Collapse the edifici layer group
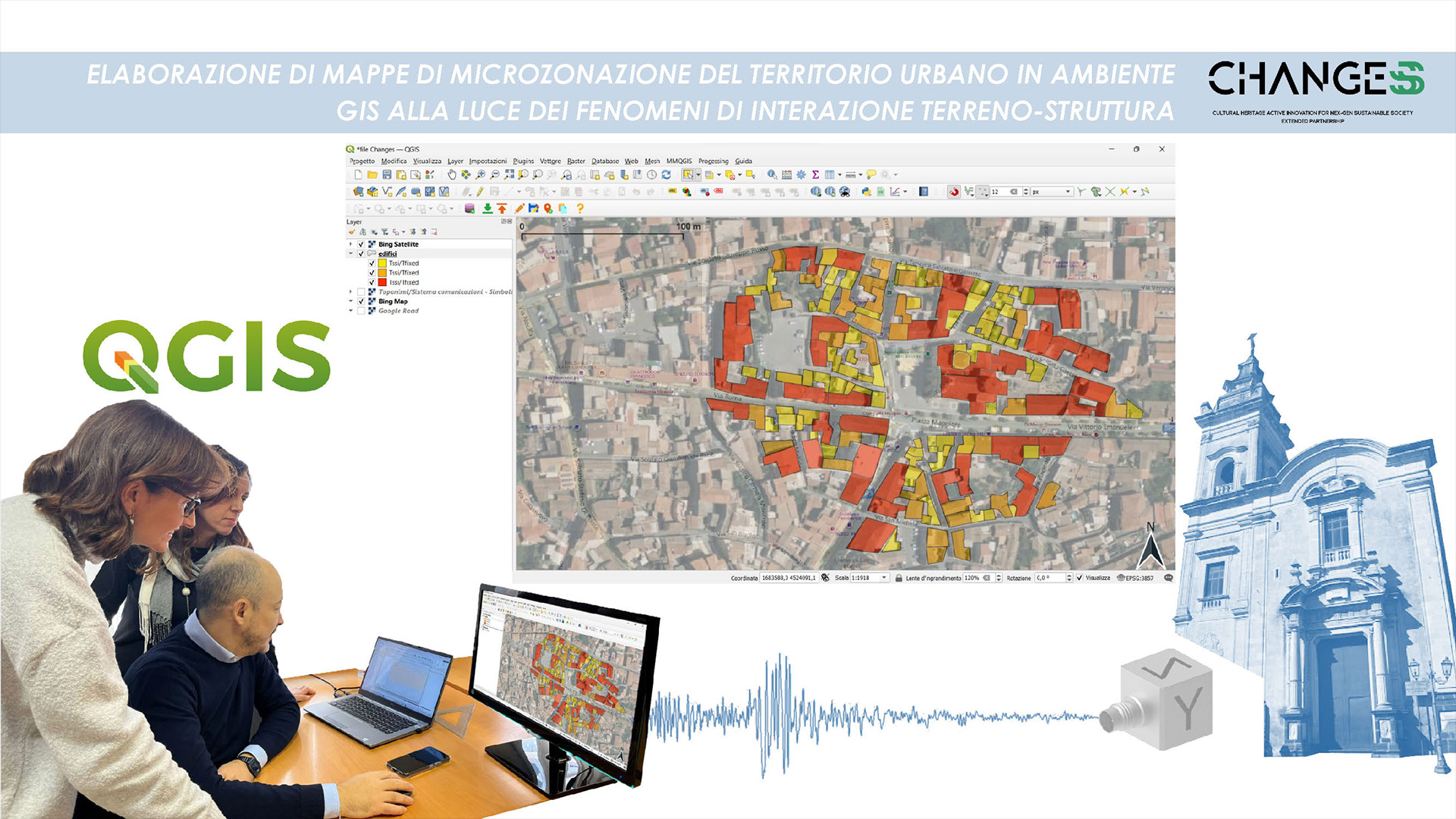 350,254
